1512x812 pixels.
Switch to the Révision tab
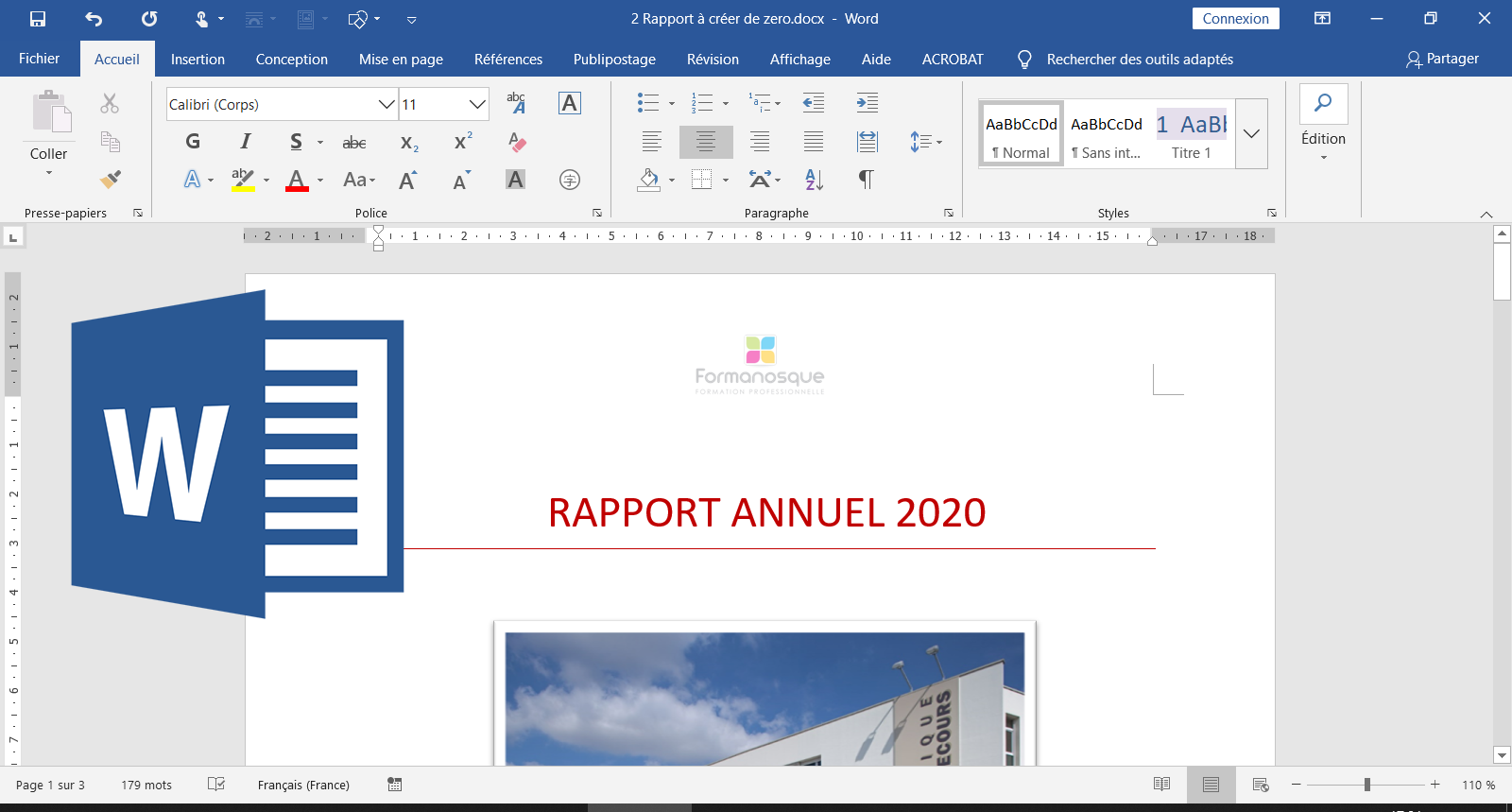(x=713, y=60)
